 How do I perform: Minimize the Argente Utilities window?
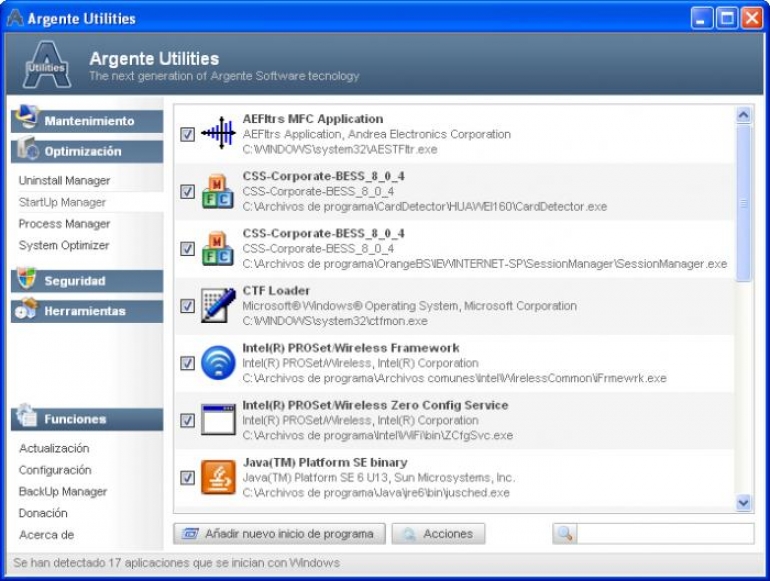coord(701,19)
